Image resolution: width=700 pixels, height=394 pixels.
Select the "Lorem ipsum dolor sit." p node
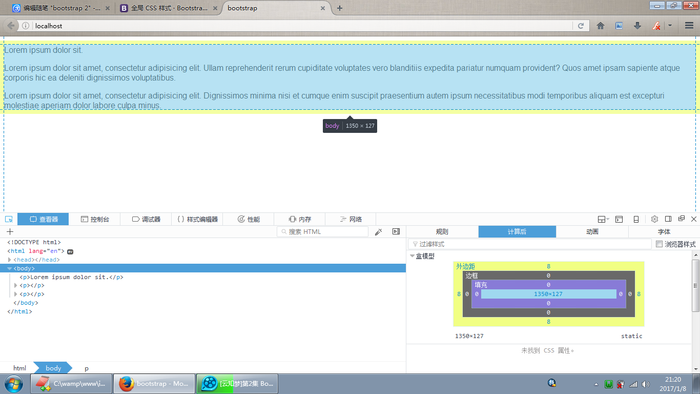[x=71, y=277]
